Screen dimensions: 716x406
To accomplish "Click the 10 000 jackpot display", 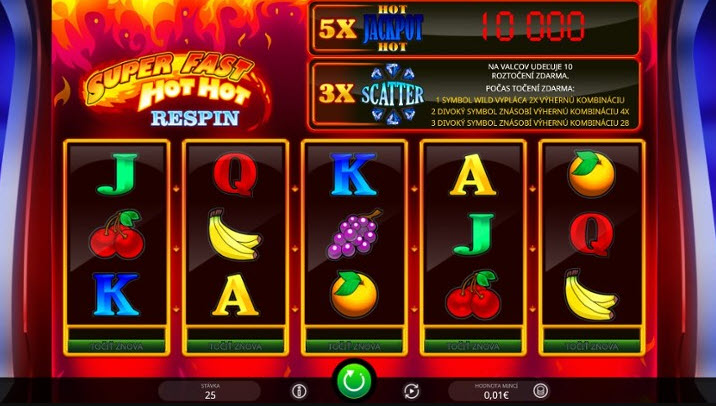I will 533,26.
